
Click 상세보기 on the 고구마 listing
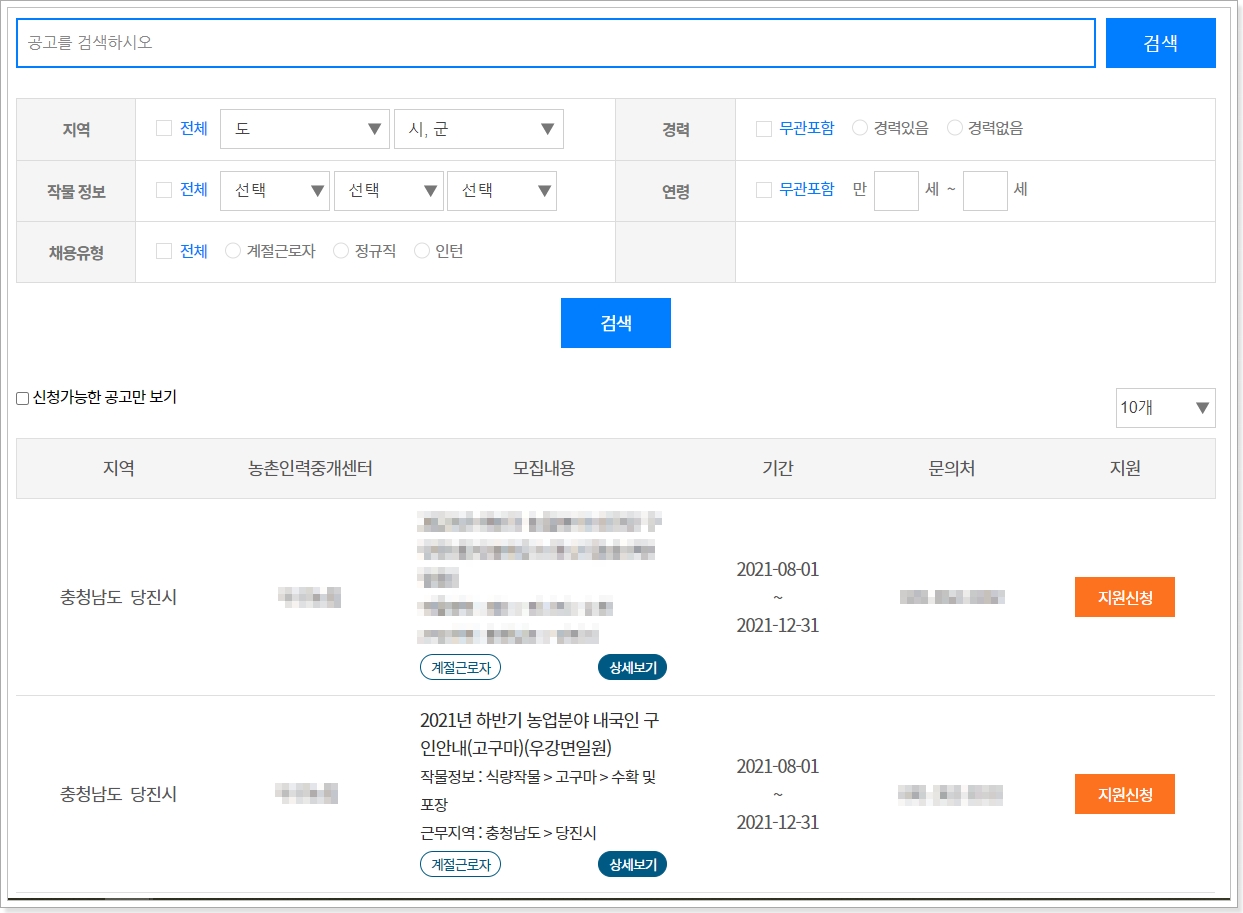point(632,864)
